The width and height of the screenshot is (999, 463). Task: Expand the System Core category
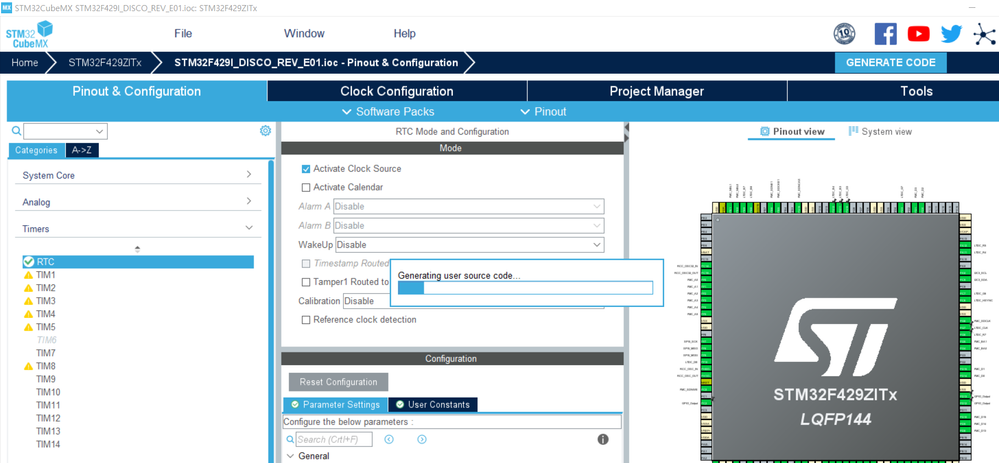(x=138, y=175)
